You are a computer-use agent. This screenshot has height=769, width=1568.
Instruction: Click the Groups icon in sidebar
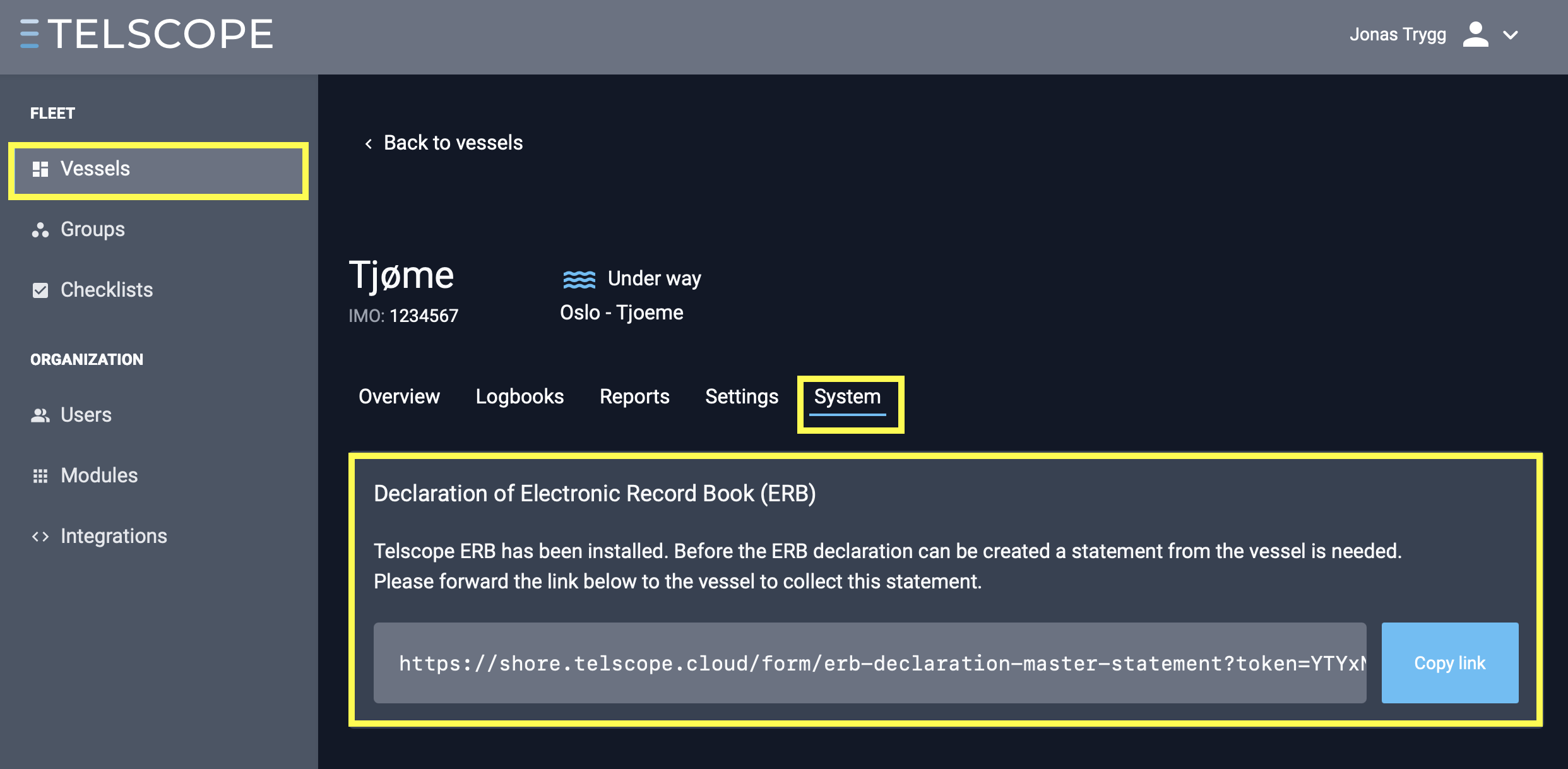click(40, 230)
